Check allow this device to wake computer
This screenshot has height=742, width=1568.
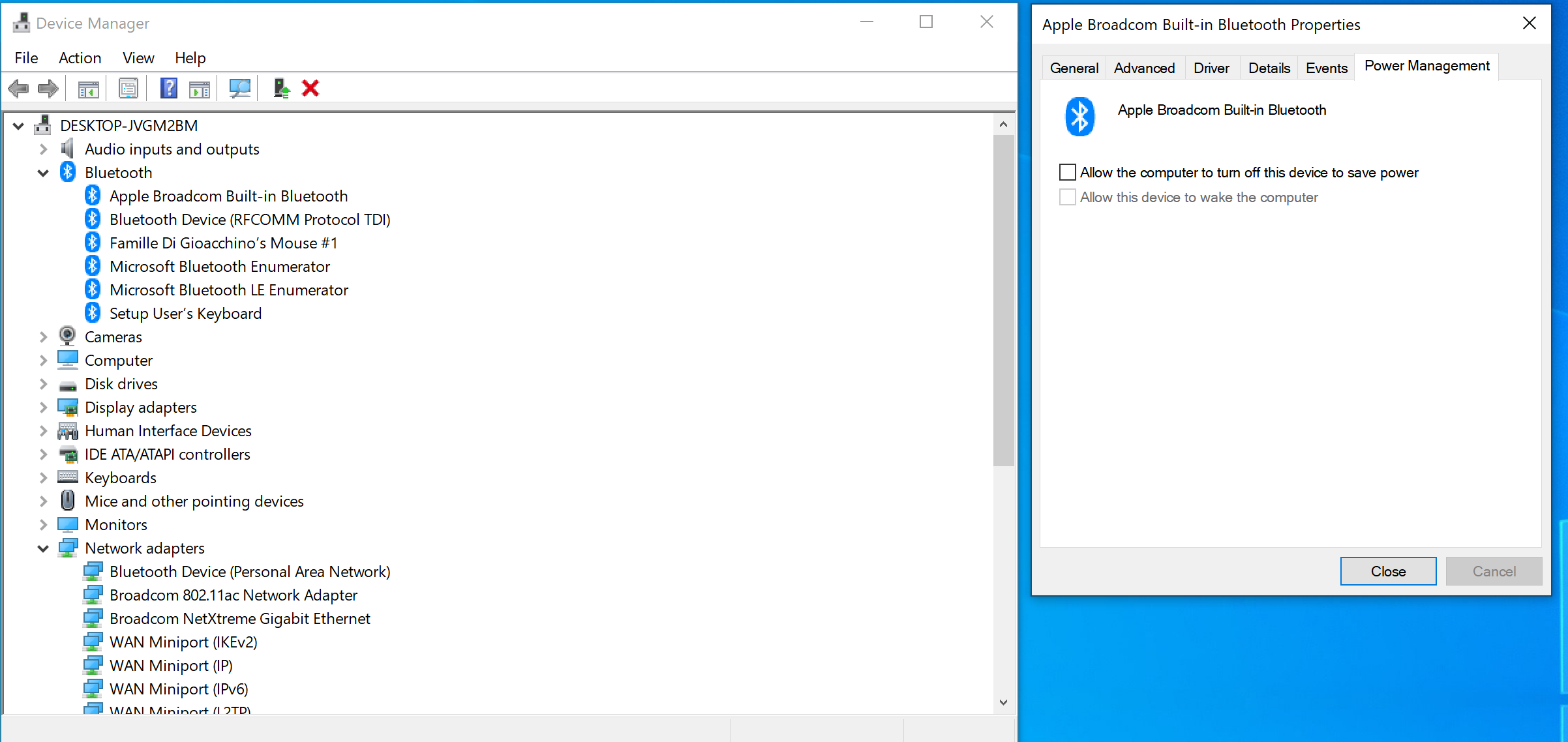[x=1068, y=197]
